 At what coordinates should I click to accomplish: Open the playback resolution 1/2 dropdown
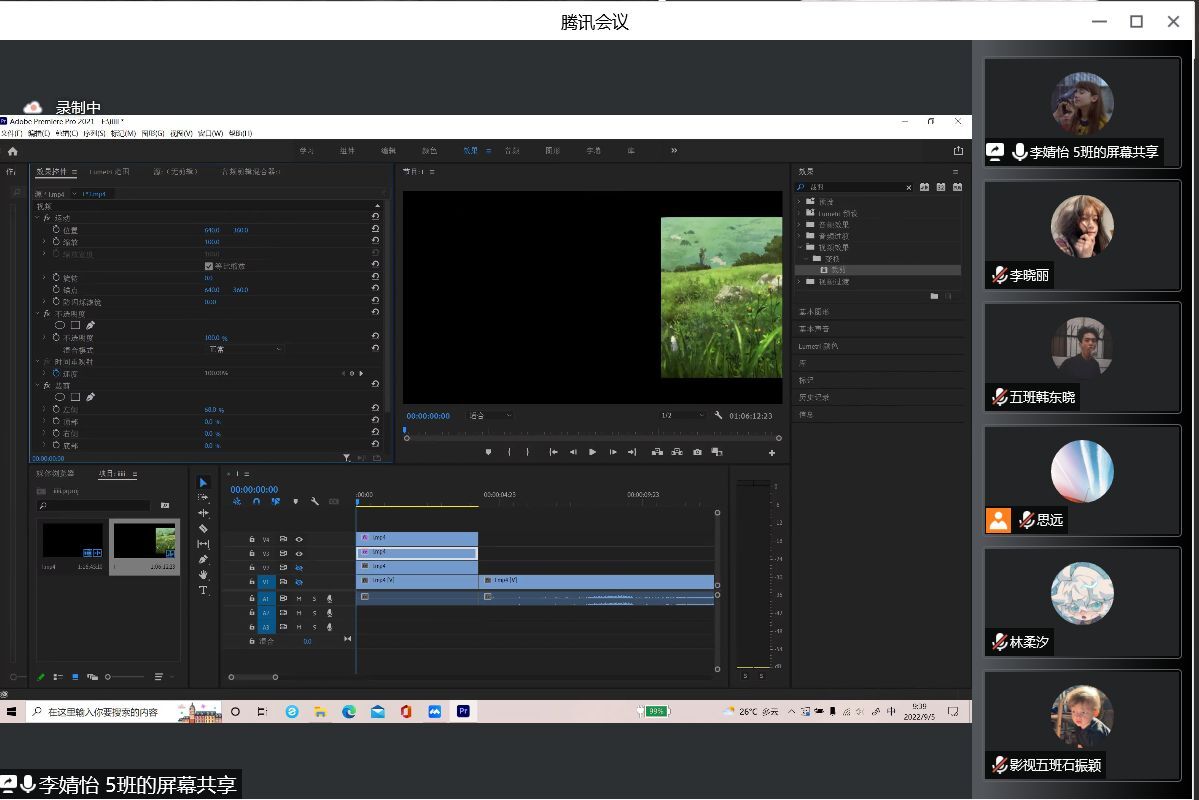680,415
